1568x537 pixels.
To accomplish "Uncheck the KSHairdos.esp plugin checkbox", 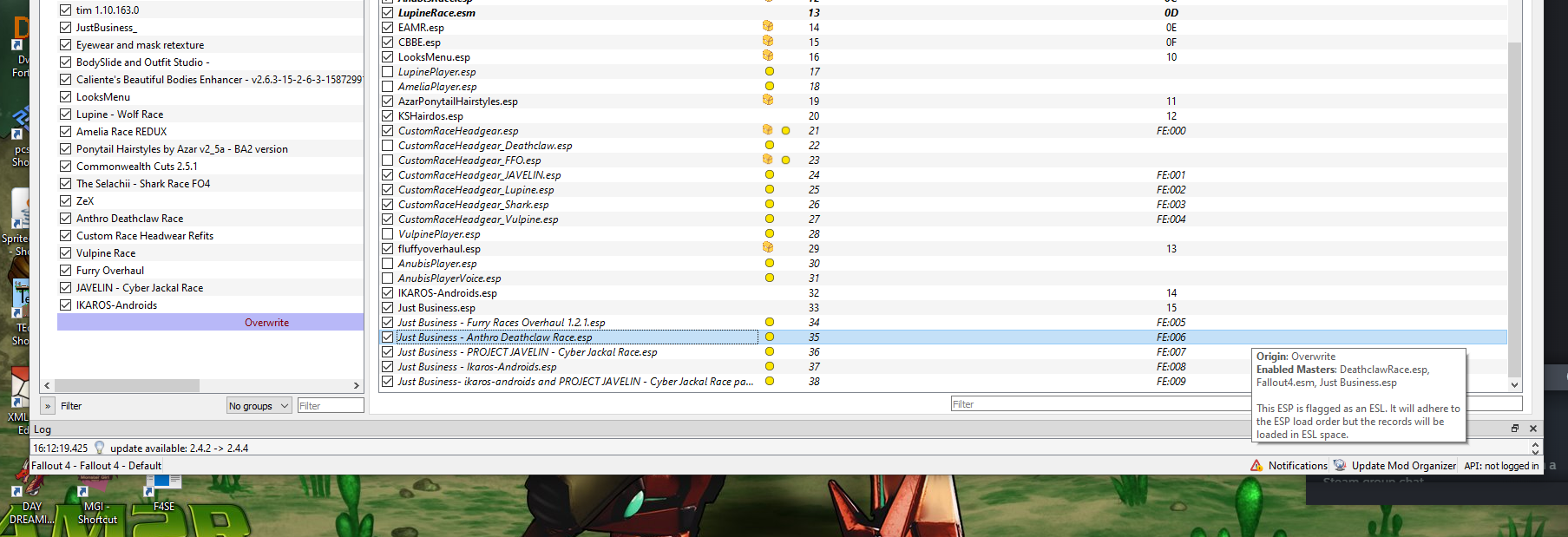I will [x=388, y=115].
